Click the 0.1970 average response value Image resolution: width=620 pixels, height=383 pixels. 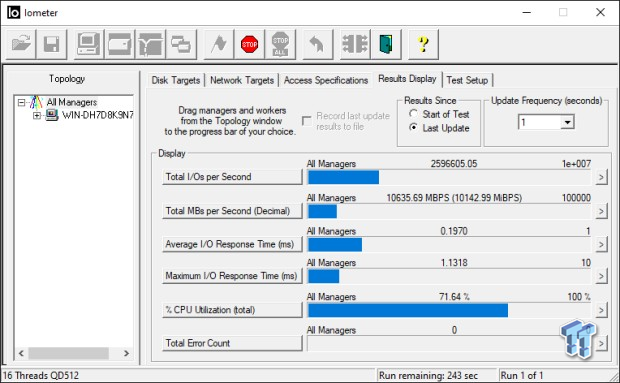(454, 231)
